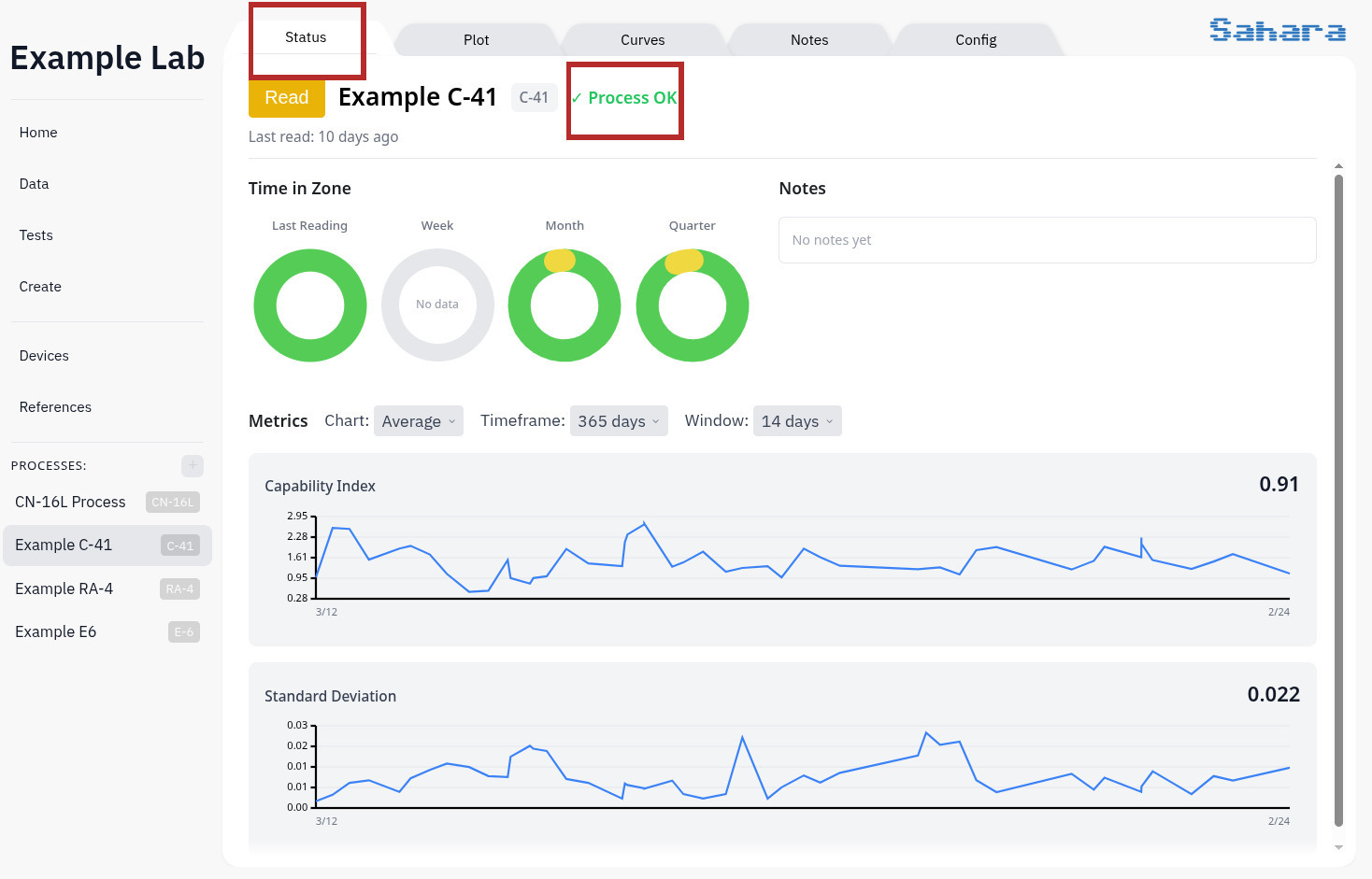Click the C-41 badge next to Example C-41 title
The width and height of the screenshot is (1372, 879).
[534, 96]
